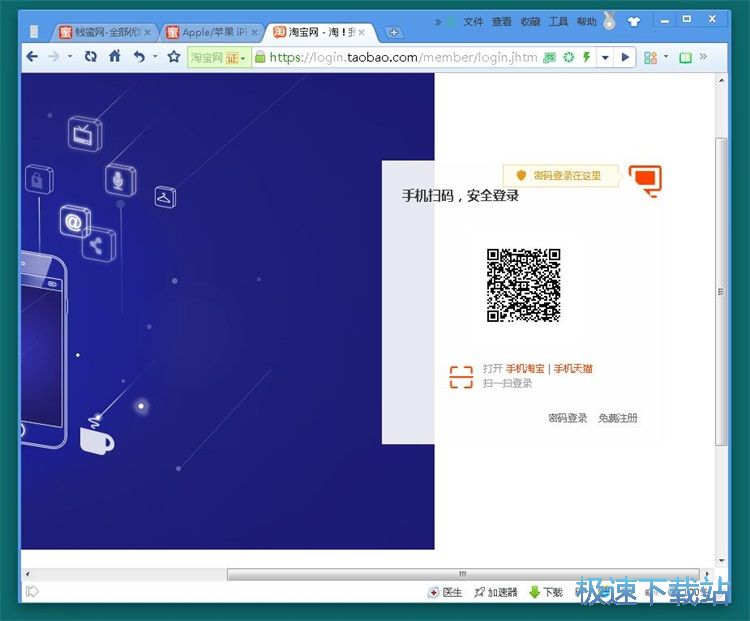Click the shopping bag icon in the blue banner

39,179
